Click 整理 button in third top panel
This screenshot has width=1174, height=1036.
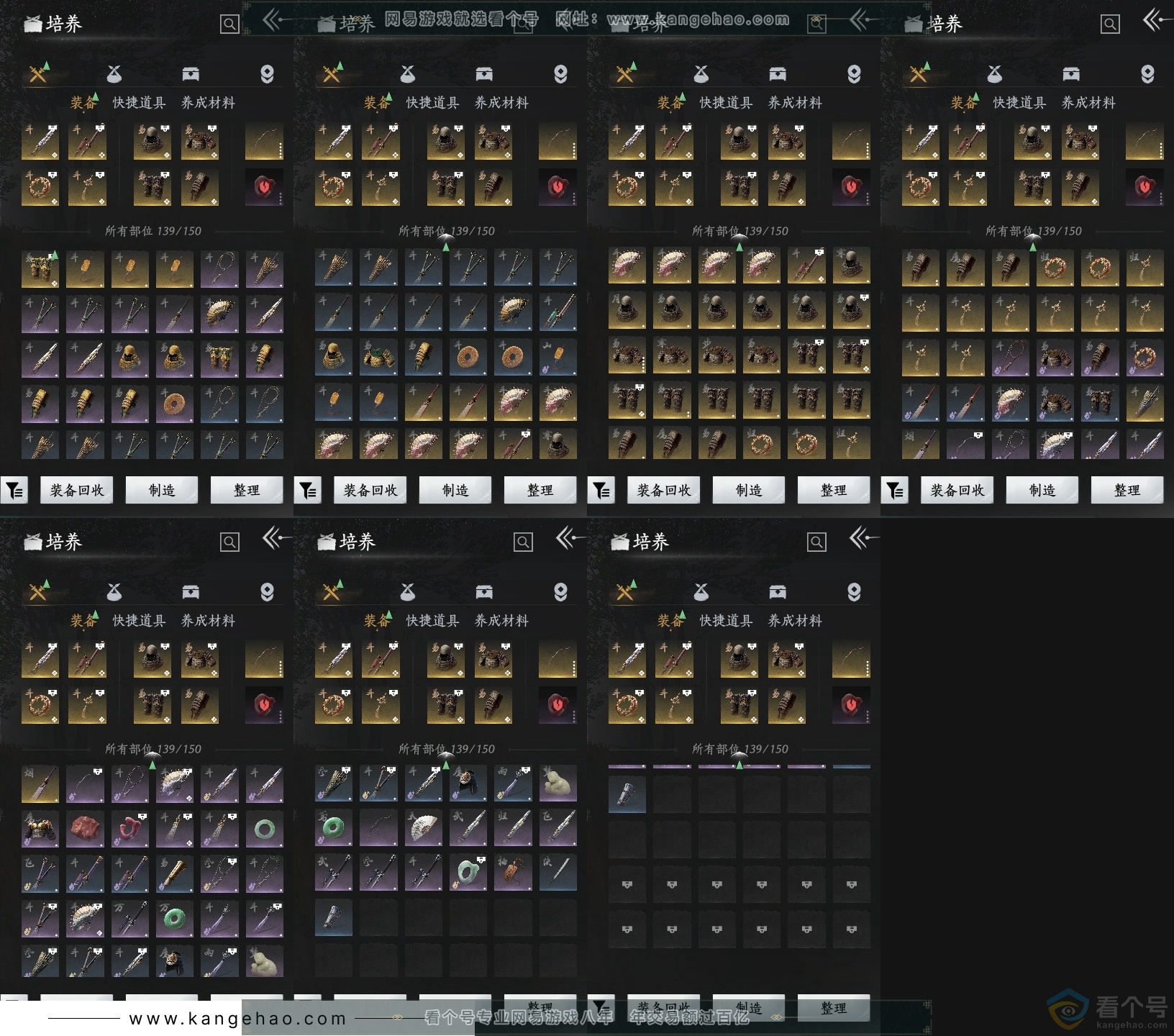[834, 490]
